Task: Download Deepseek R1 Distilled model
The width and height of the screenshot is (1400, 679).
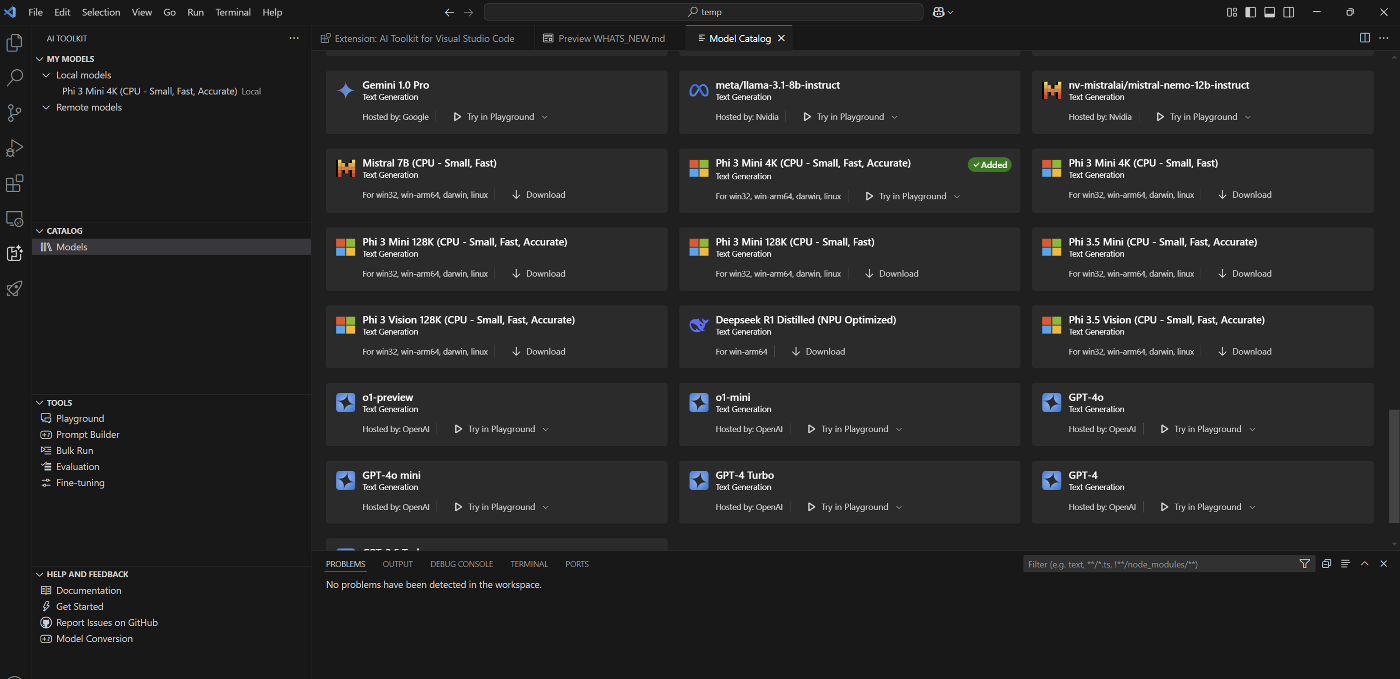Action: click(818, 351)
